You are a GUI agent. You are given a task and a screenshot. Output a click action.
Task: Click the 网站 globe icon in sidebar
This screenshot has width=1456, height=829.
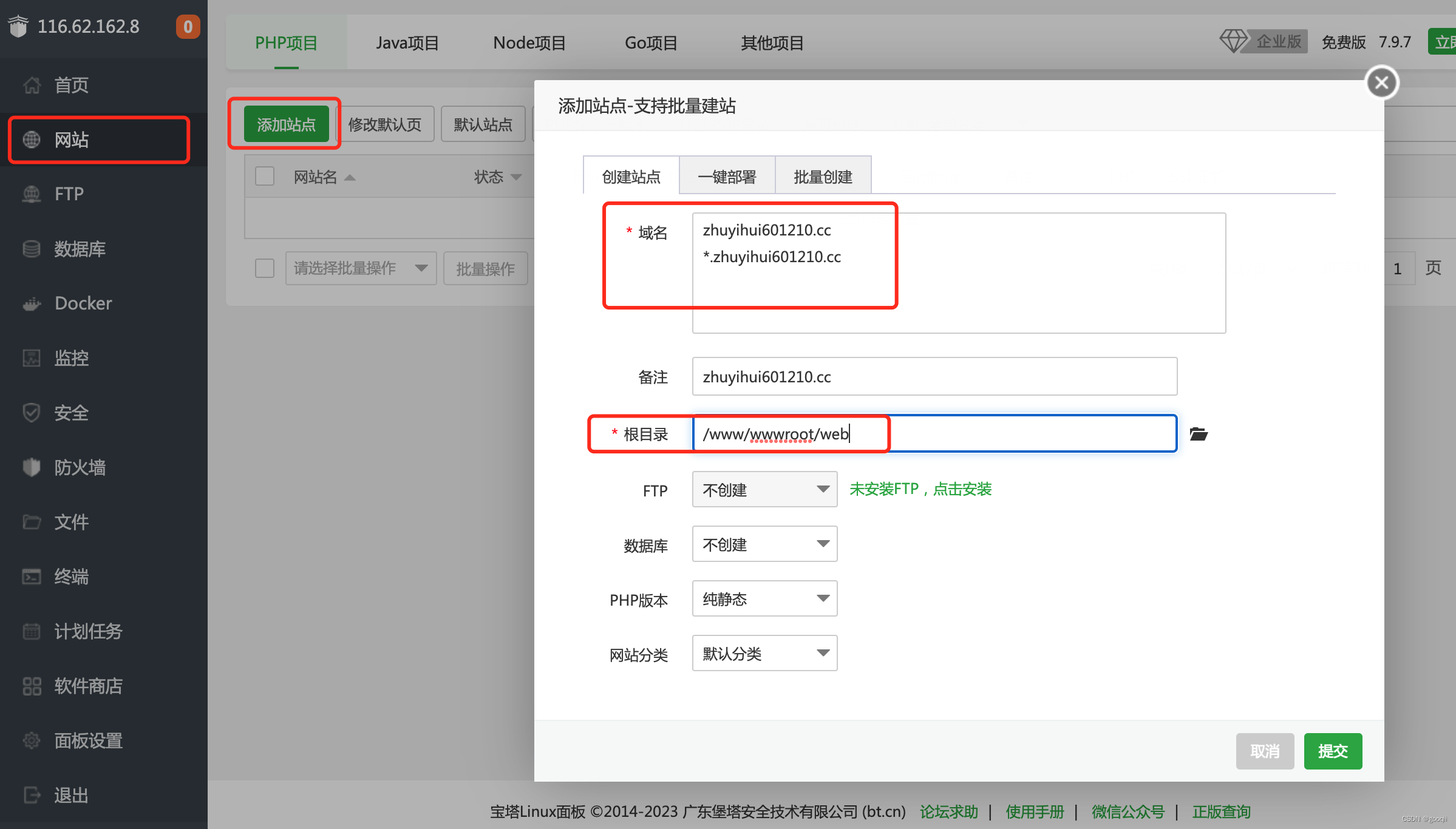(x=32, y=140)
